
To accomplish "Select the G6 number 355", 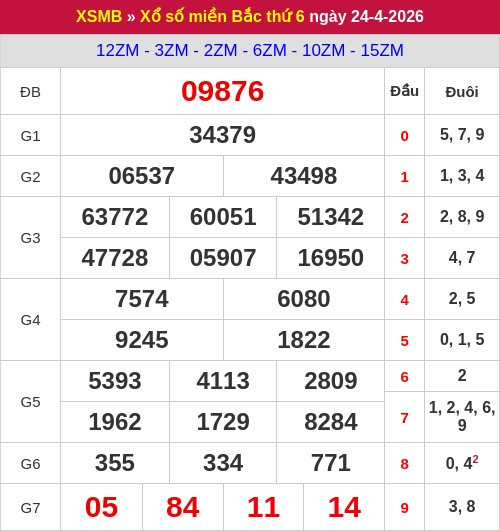I will (115, 463).
